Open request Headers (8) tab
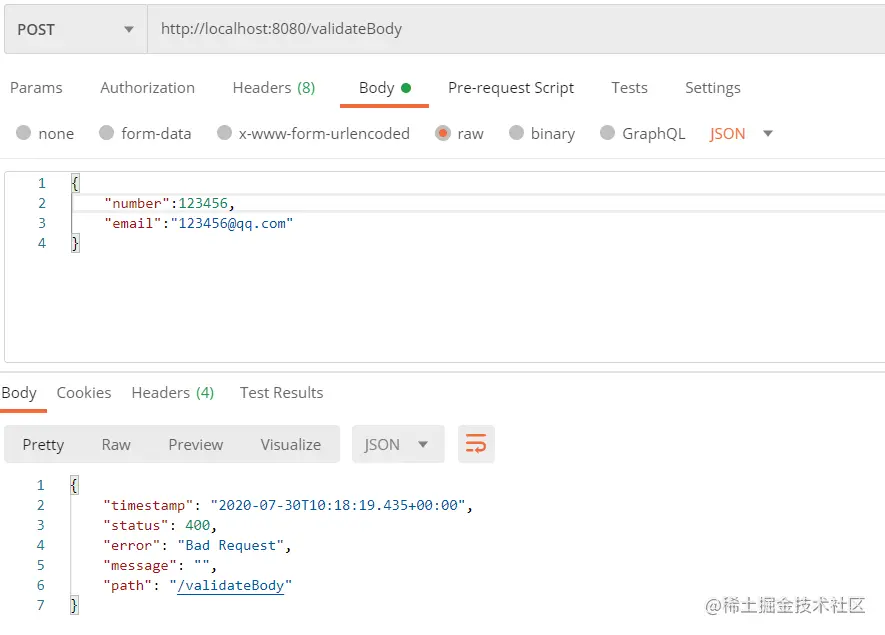Screen dimensions: 885x635 click(274, 88)
